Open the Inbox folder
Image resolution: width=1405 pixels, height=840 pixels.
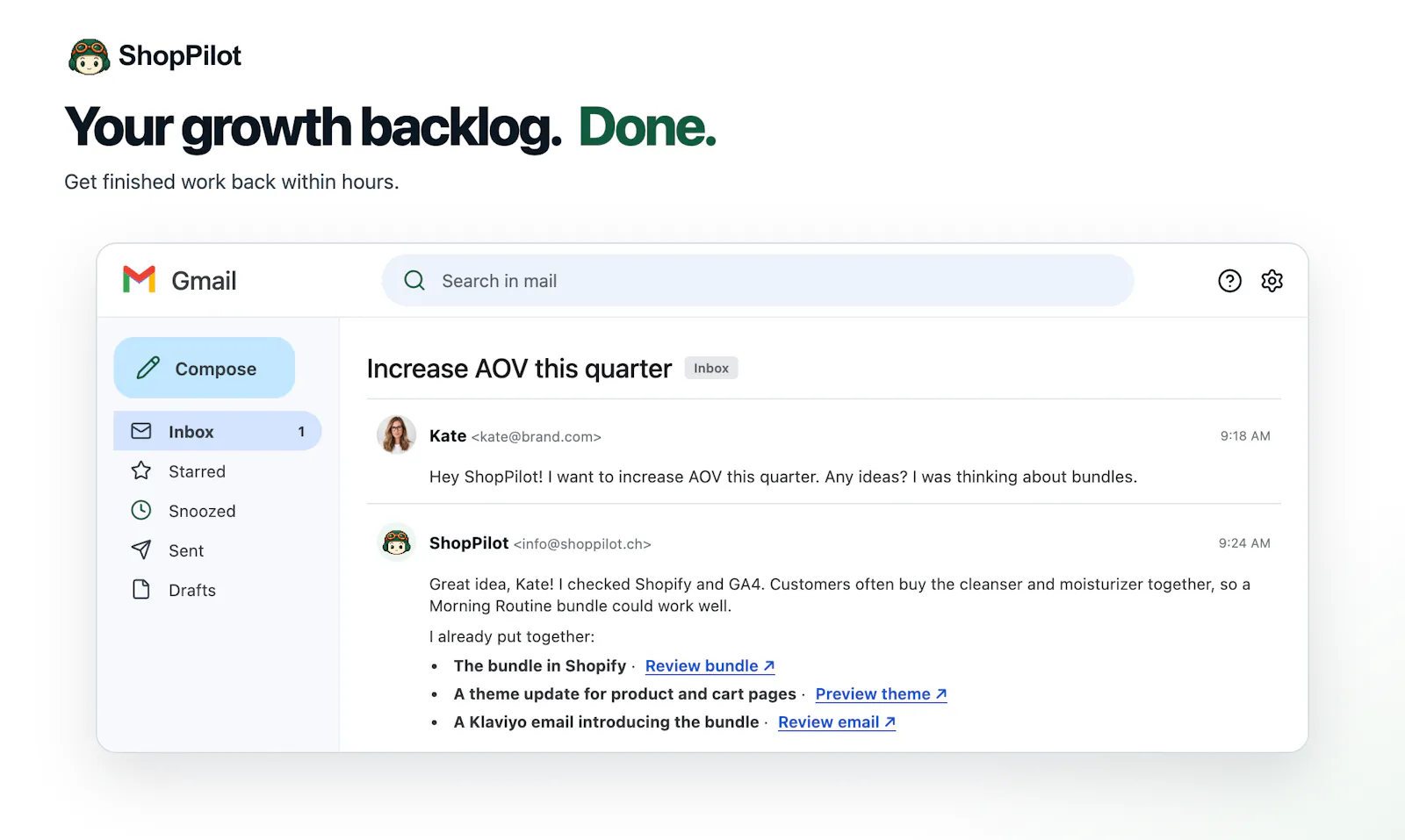click(218, 431)
